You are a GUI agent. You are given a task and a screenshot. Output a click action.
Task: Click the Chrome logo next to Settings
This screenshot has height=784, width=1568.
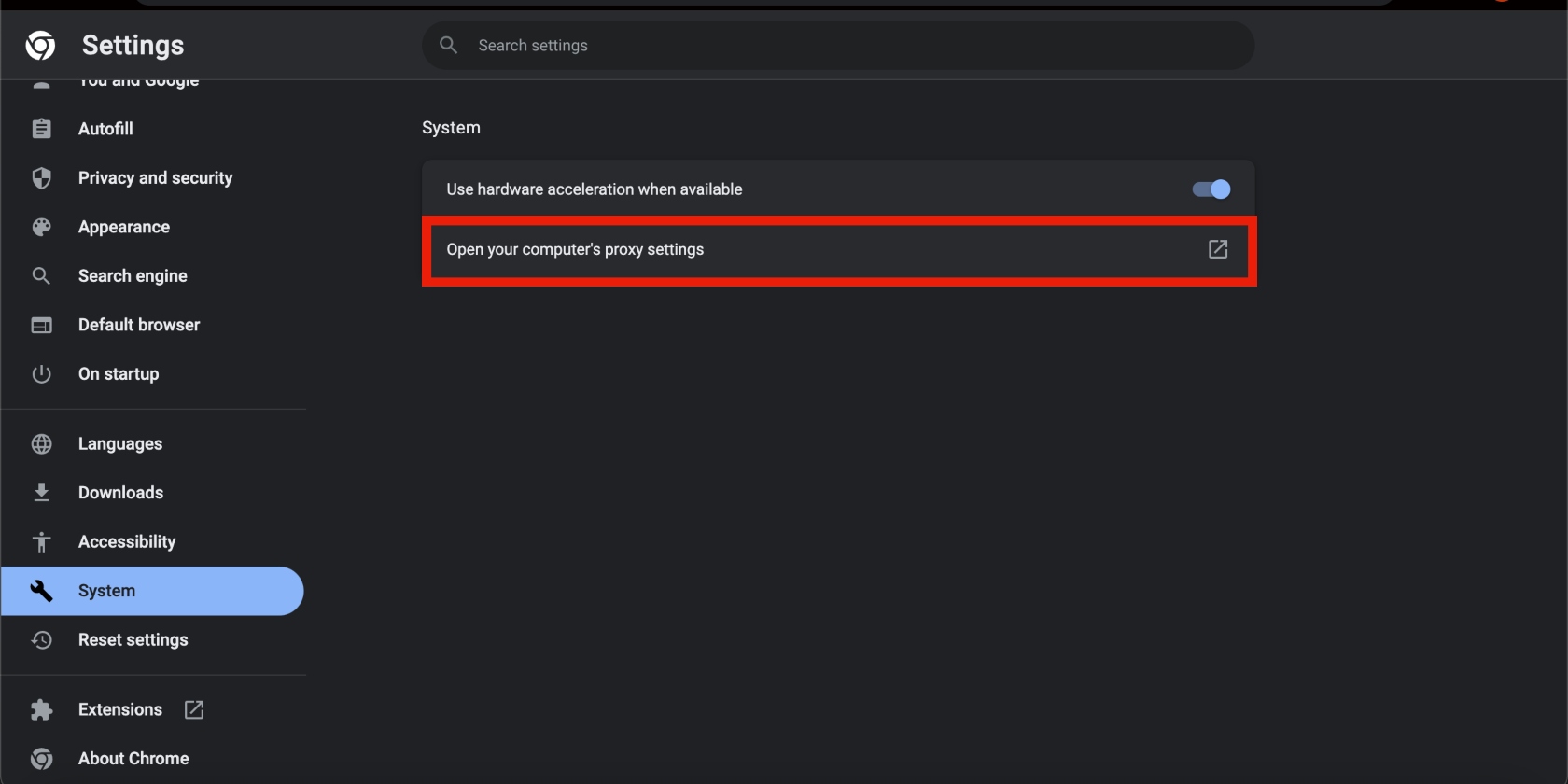click(40, 45)
